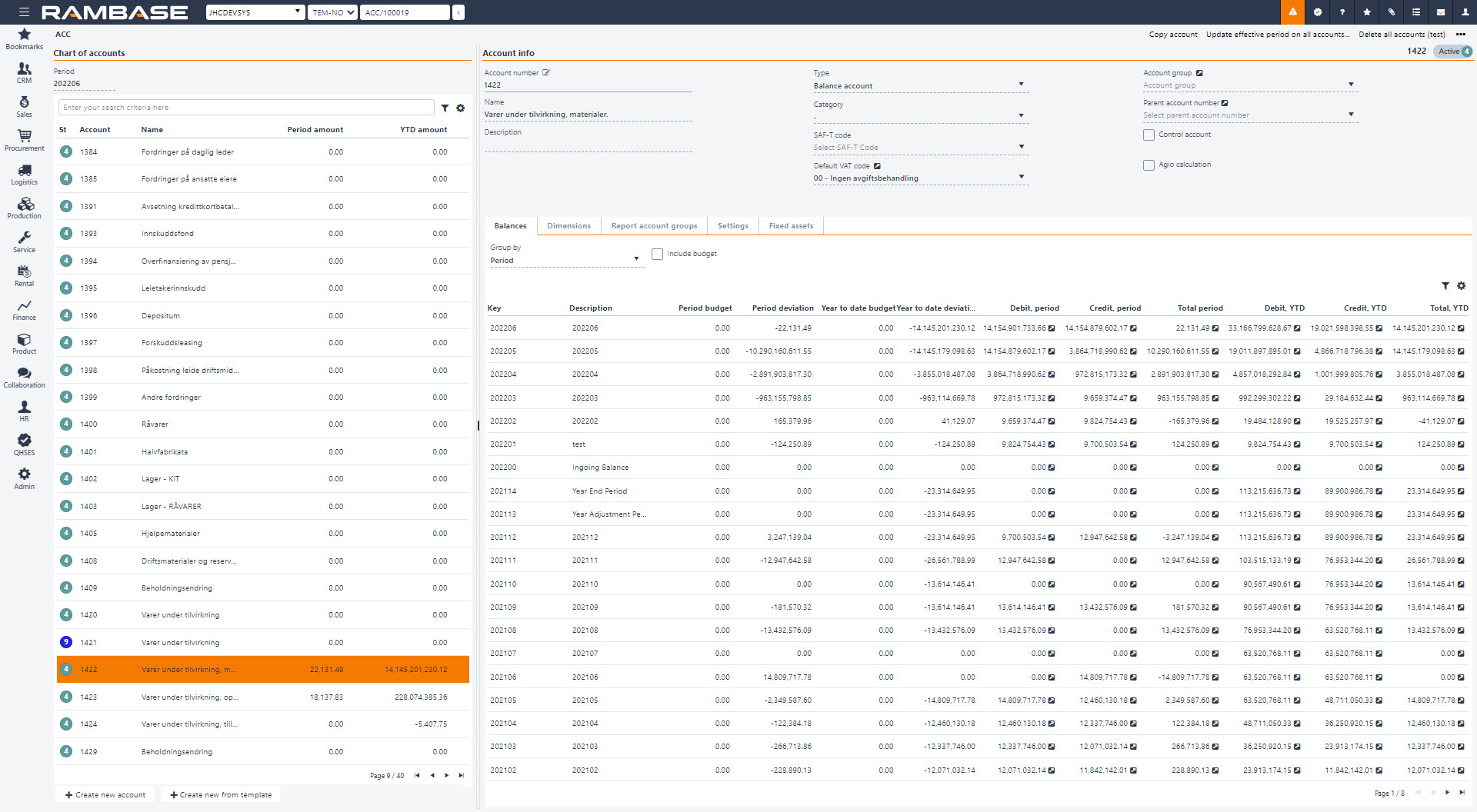Open favorites star icon in top bar

[1367, 12]
